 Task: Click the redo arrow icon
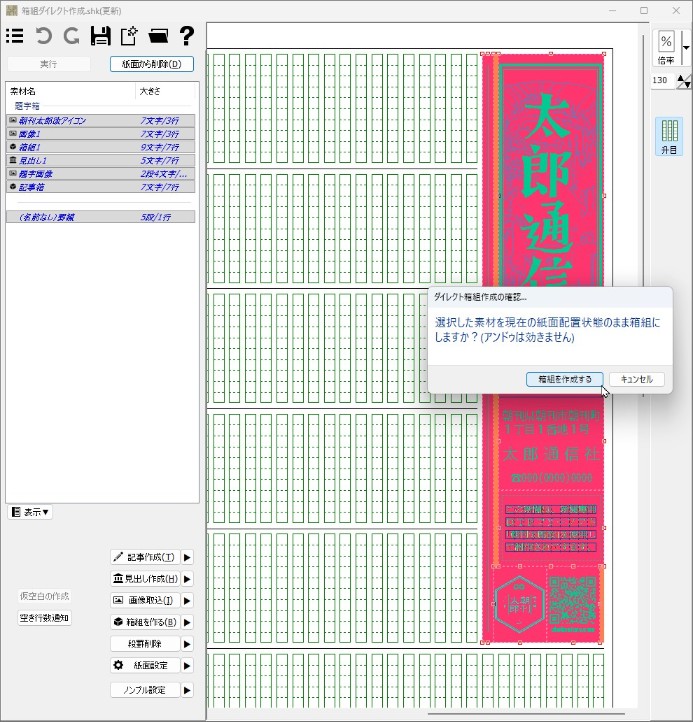pos(71,36)
